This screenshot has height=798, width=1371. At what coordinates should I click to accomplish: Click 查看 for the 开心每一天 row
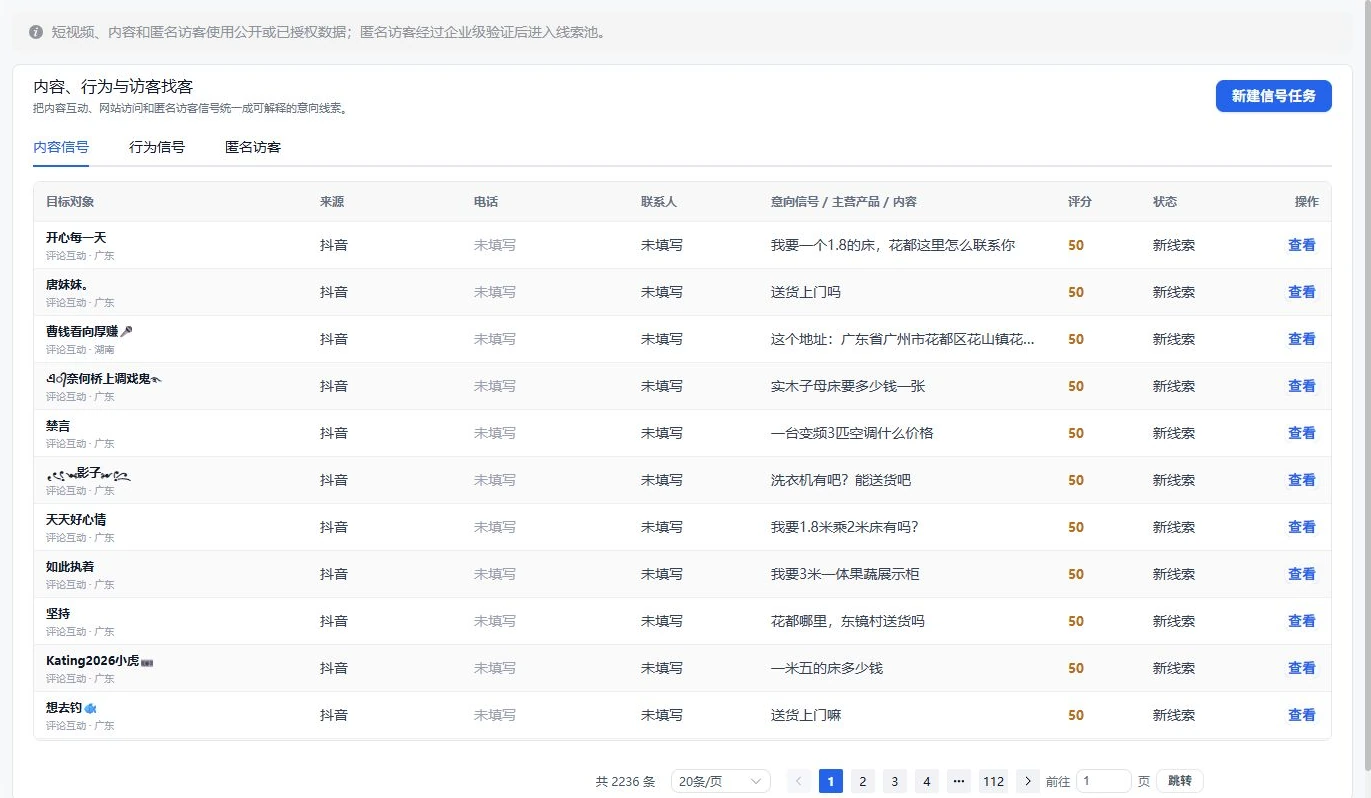[1301, 245]
